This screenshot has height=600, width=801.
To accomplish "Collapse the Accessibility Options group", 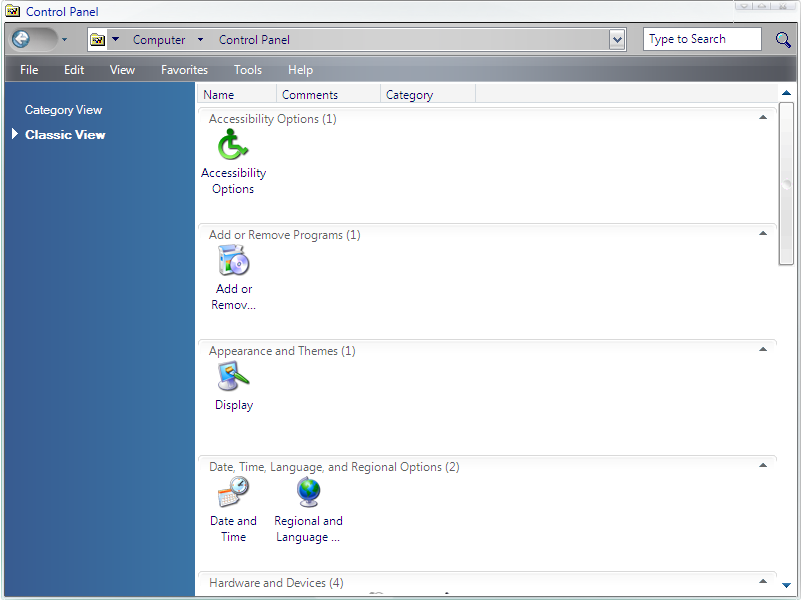I will click(x=763, y=117).
